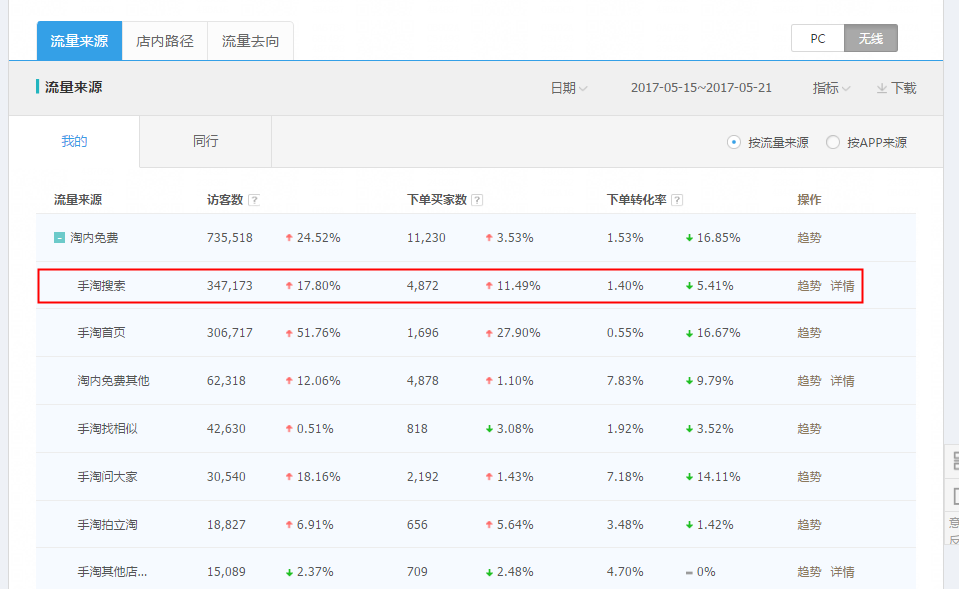Click the question mark icon next to 下单买家数
This screenshot has height=589, width=959.
tap(477, 199)
